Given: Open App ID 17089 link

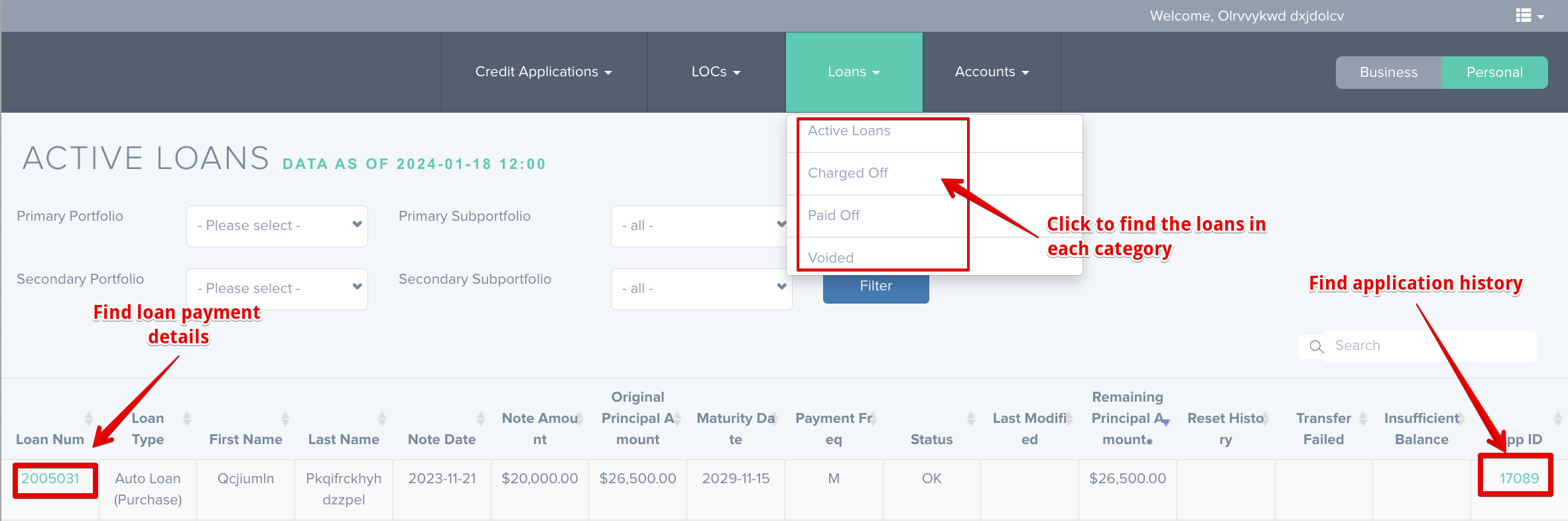Looking at the screenshot, I should point(1519,479).
